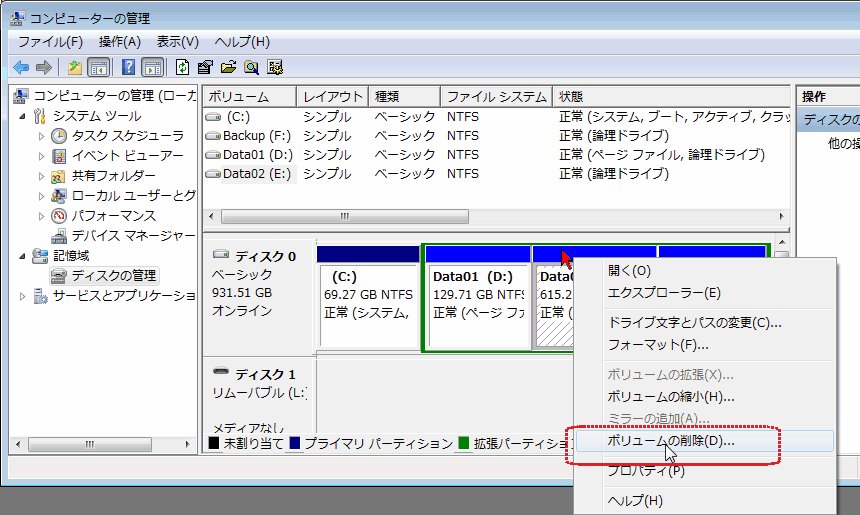The height and width of the screenshot is (515, 860).
Task: Click the ボリューム column header
Action: [249, 97]
